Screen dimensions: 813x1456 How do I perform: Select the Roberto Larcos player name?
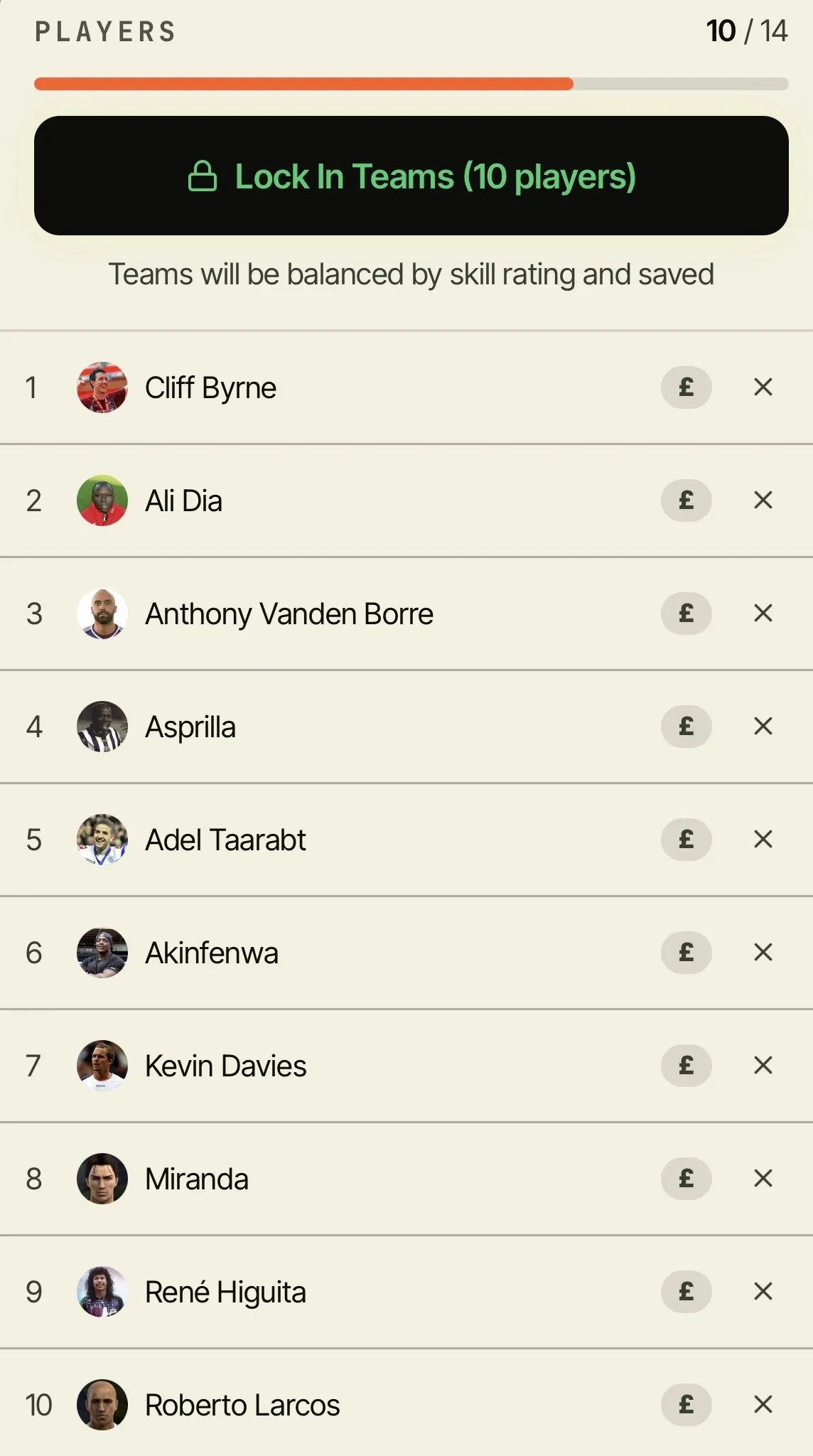pos(242,1406)
